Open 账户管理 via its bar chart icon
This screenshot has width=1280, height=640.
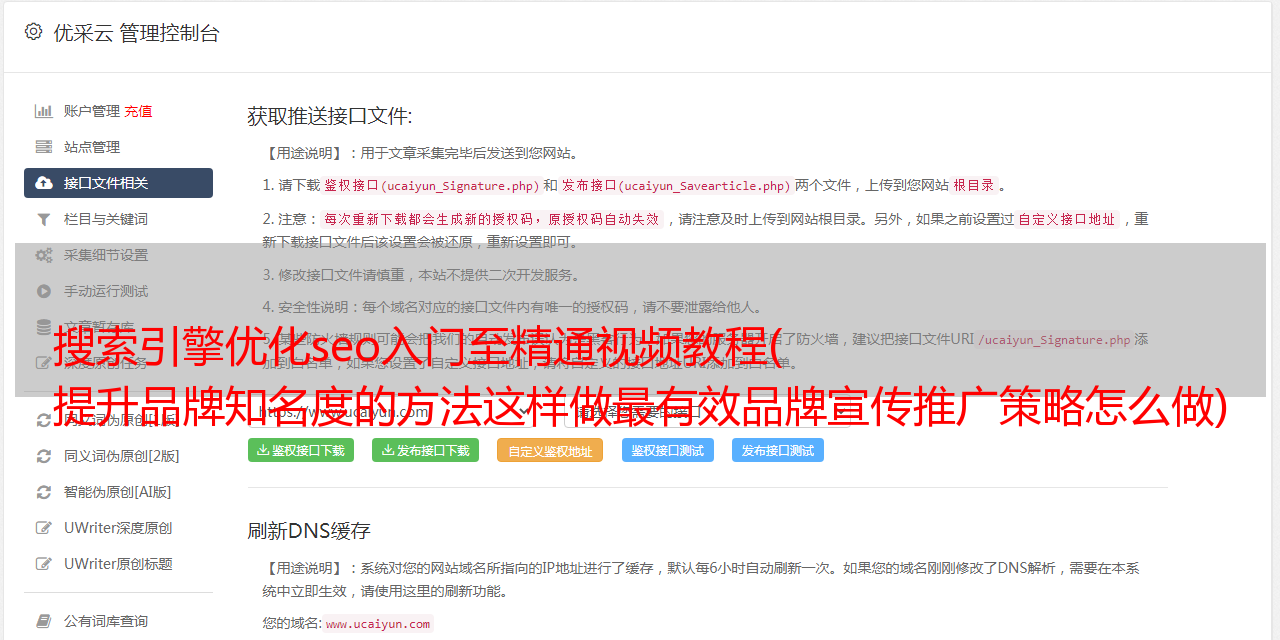tap(44, 111)
